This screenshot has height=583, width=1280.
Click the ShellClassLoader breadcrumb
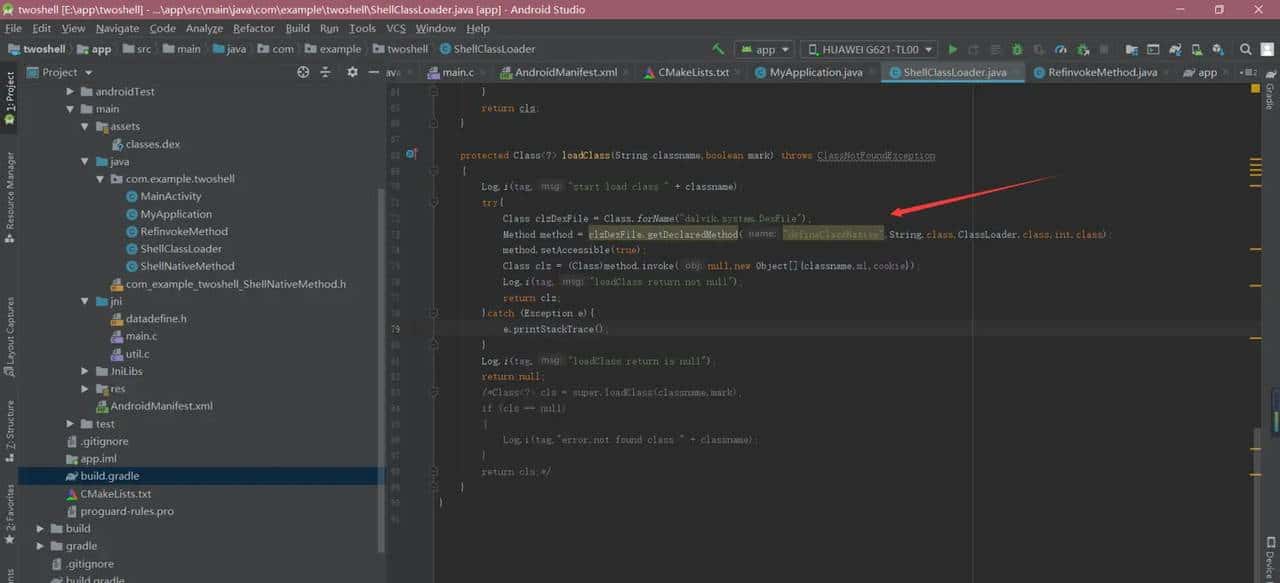point(494,49)
